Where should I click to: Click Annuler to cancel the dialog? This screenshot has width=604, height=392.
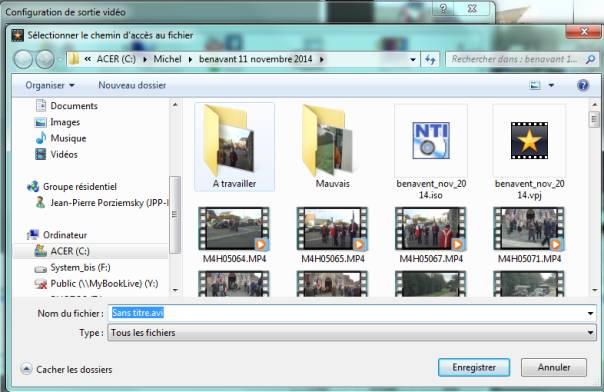(554, 367)
